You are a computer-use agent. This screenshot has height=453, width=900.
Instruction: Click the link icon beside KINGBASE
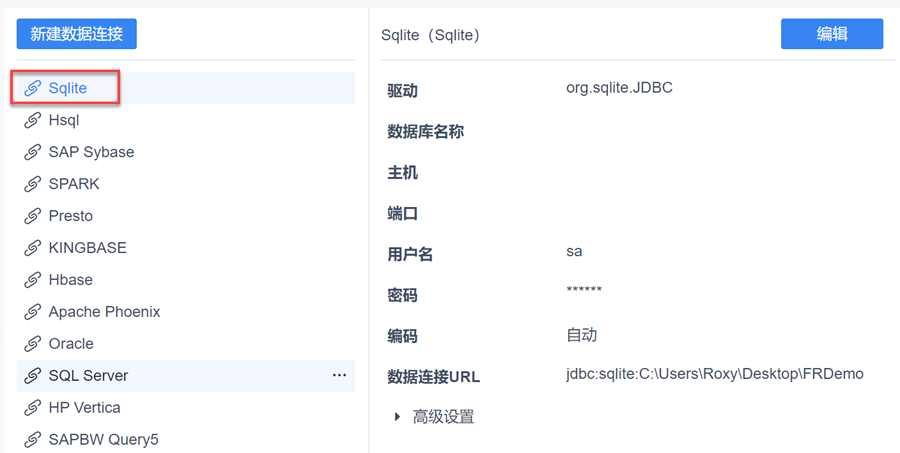[x=33, y=248]
